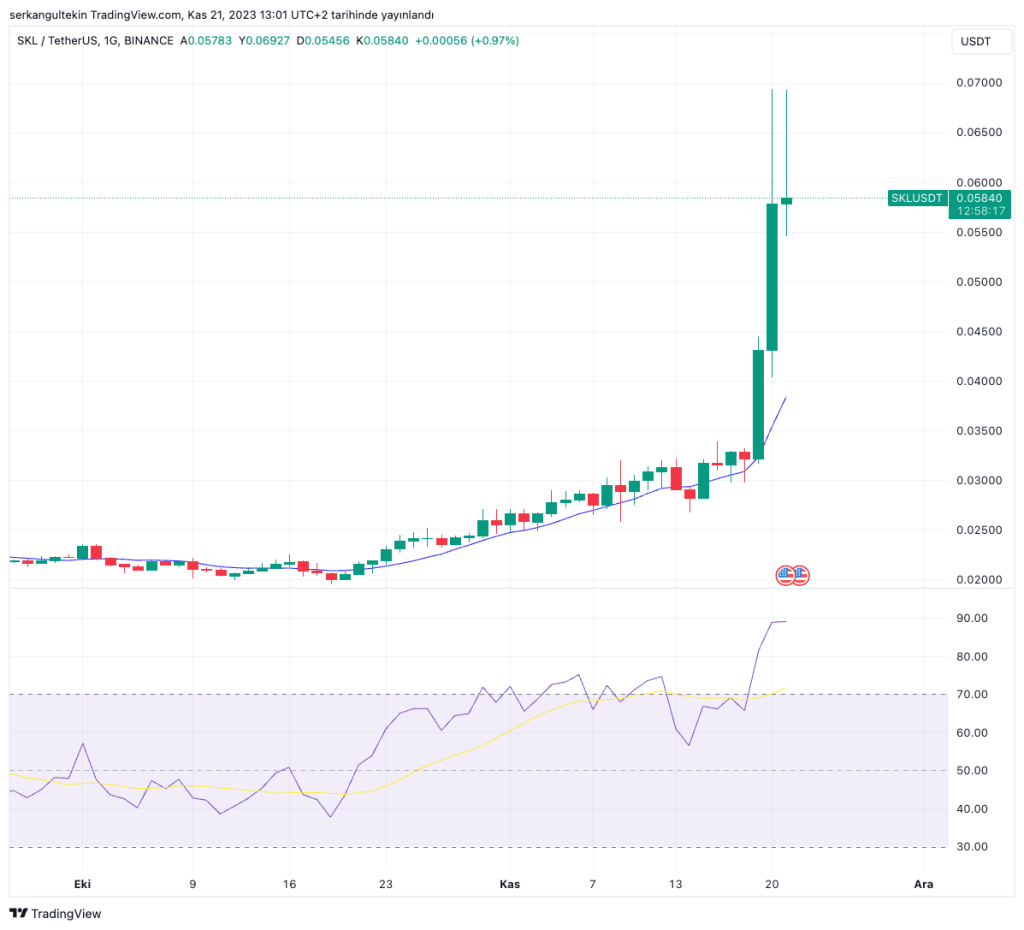Click the right US flag economic event icon

point(800,575)
